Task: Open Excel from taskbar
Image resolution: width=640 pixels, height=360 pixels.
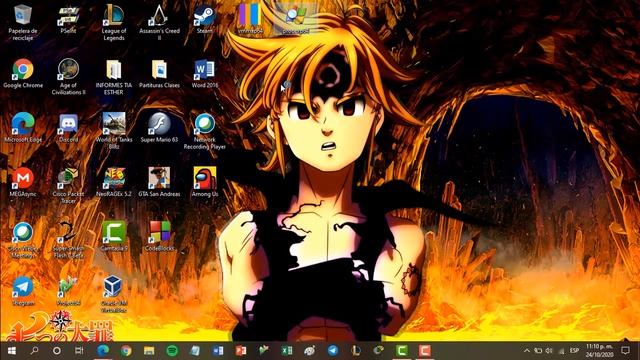Action: (287, 351)
